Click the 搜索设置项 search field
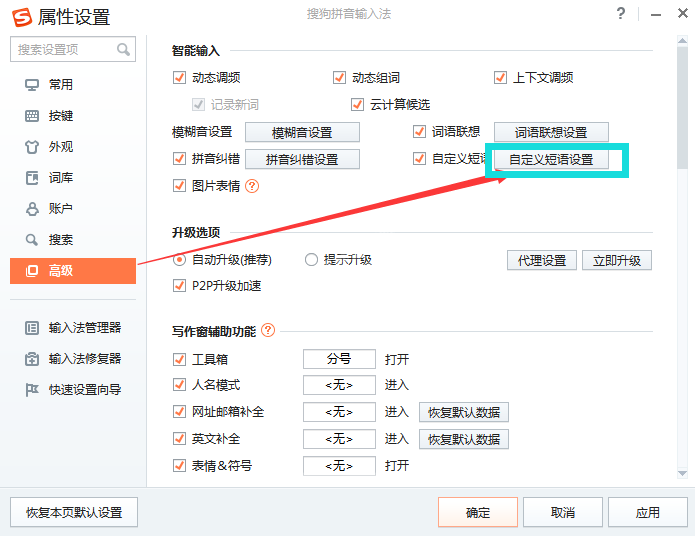Screen dimensions: 695x536 73,49
